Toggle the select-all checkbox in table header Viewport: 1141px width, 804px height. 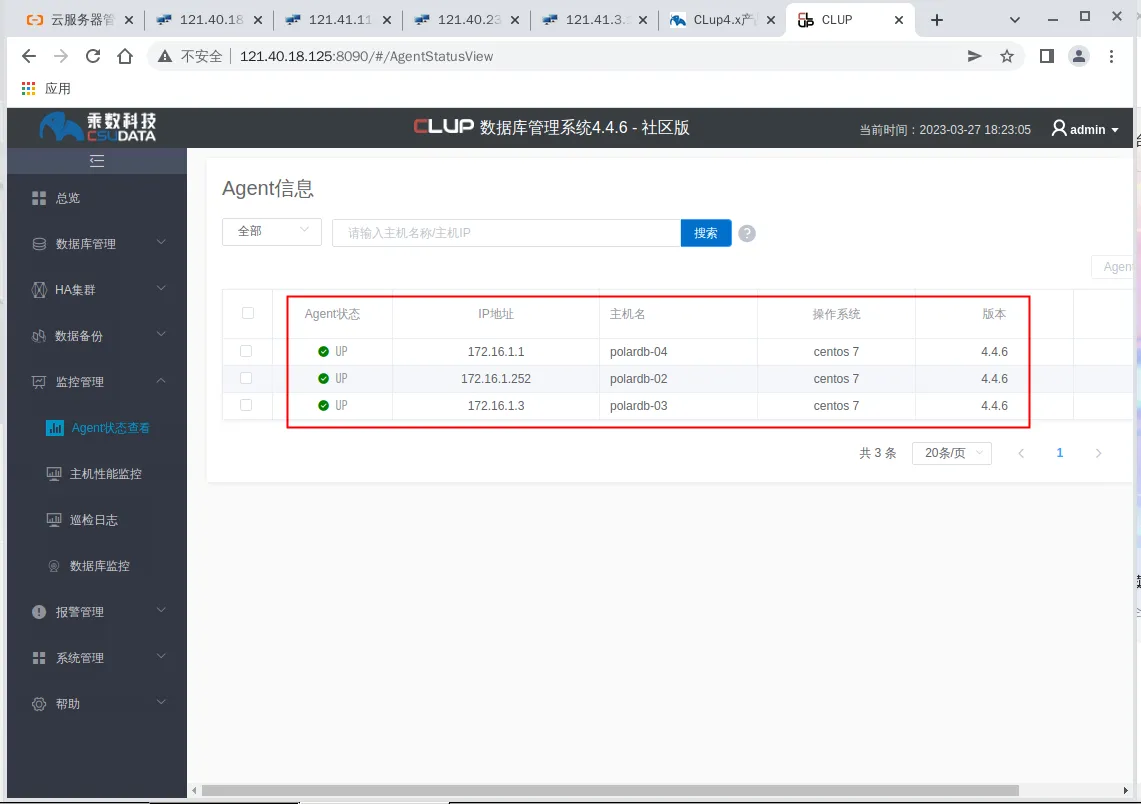[248, 313]
